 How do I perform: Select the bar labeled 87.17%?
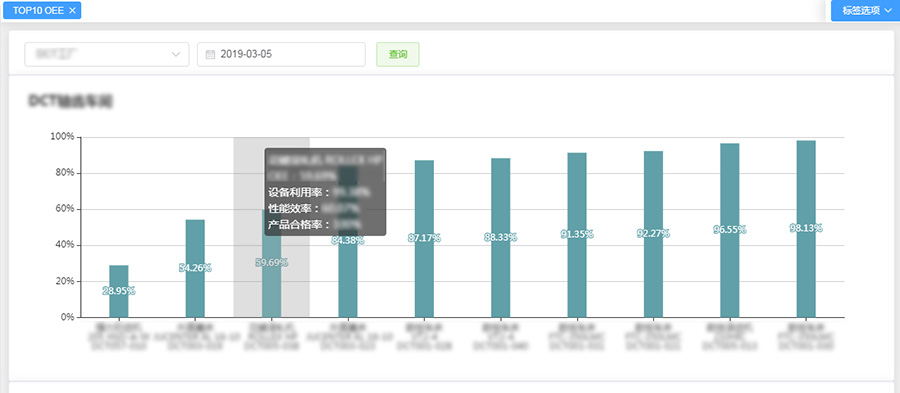[x=424, y=239]
